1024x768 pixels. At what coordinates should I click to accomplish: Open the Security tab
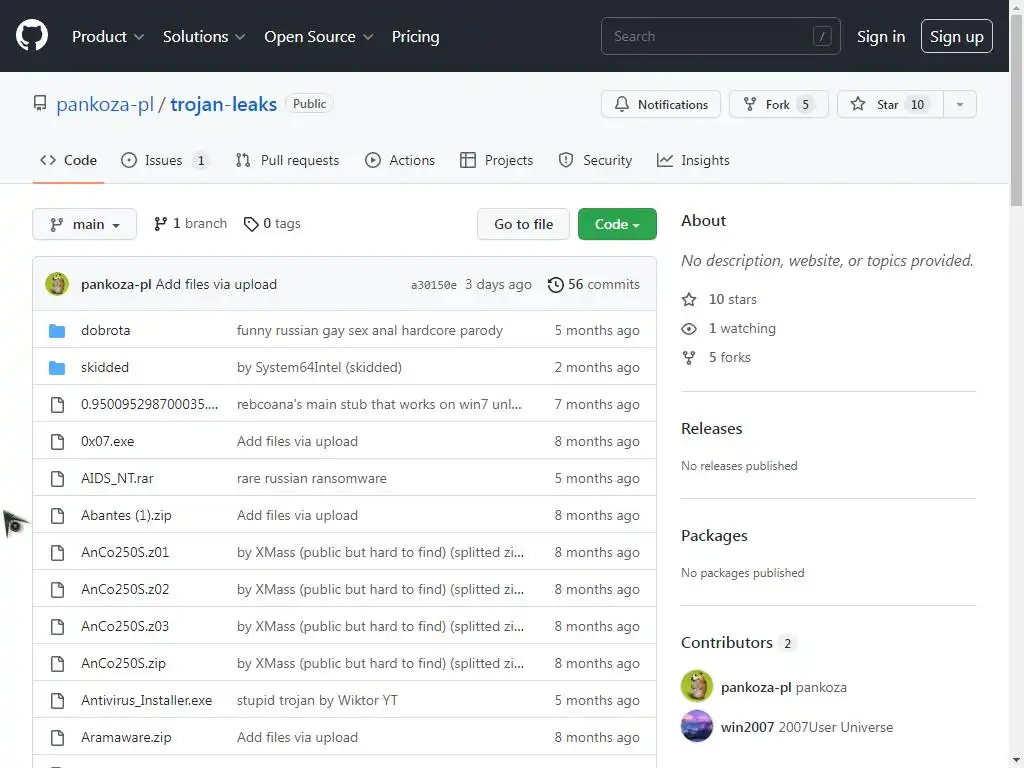click(x=595, y=160)
